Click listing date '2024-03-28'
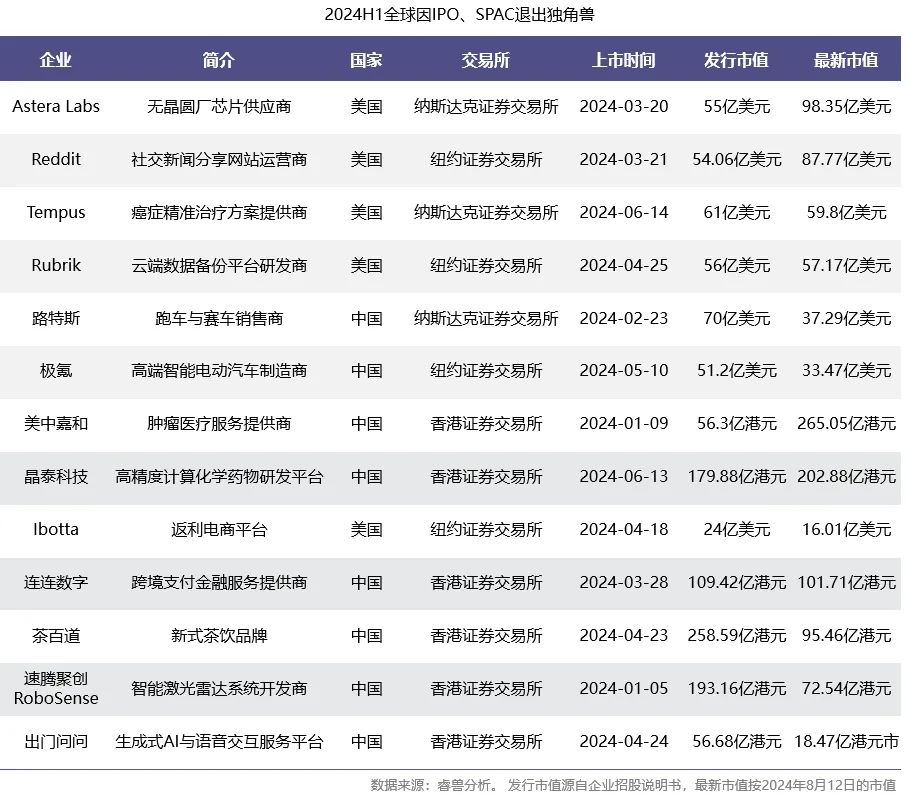 [624, 582]
